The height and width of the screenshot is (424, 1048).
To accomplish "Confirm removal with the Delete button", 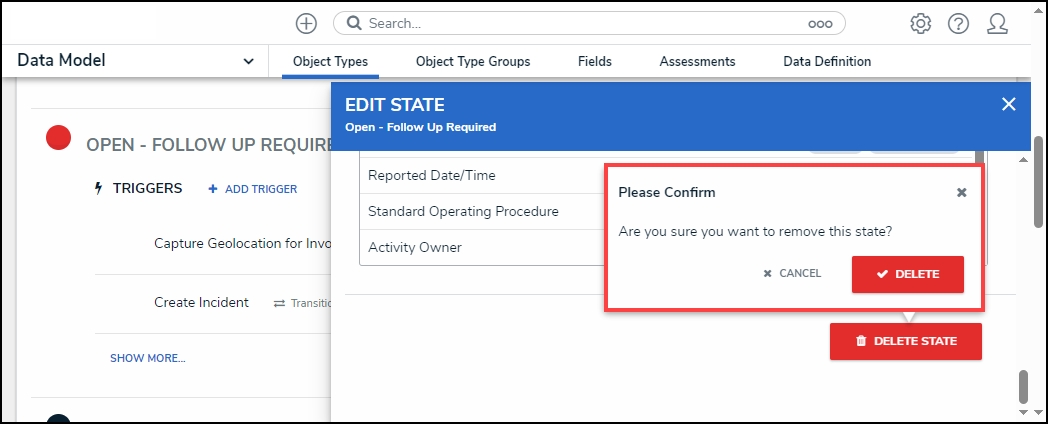I will point(908,274).
